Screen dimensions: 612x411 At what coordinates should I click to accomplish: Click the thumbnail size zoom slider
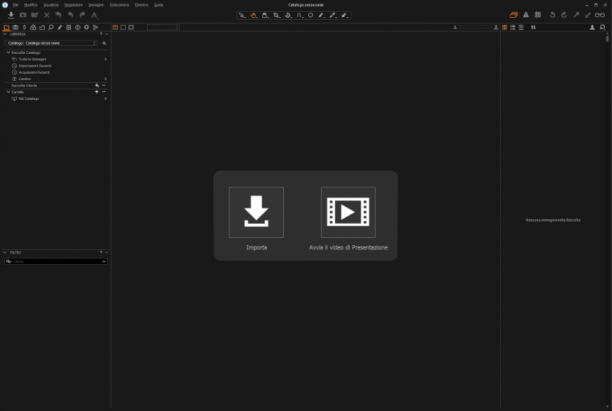(475, 27)
